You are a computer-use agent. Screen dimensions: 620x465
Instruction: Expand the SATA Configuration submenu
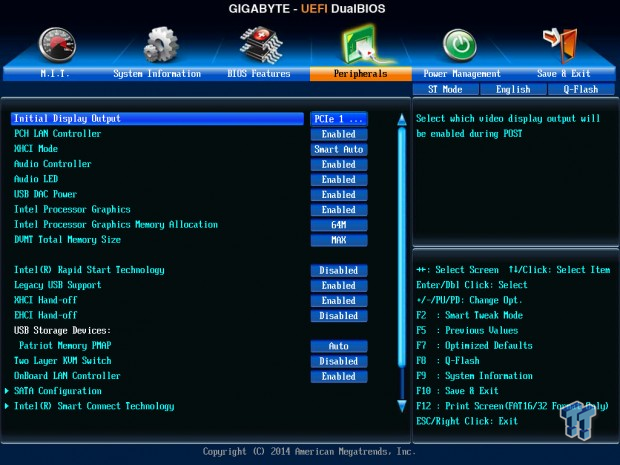pyautogui.click(x=58, y=391)
